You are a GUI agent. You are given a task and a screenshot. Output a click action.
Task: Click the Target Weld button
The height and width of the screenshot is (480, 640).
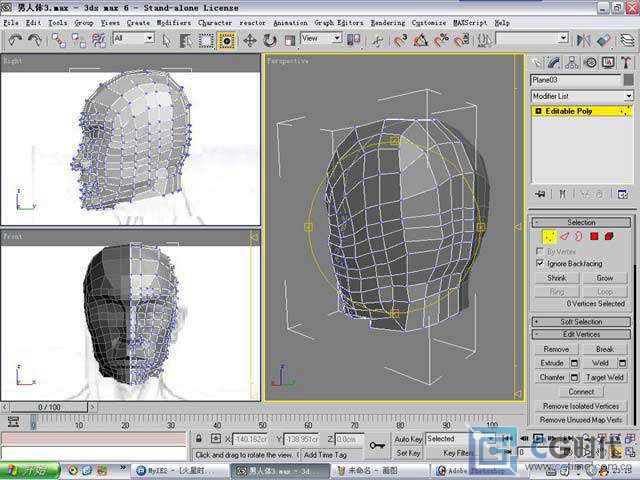[604, 378]
